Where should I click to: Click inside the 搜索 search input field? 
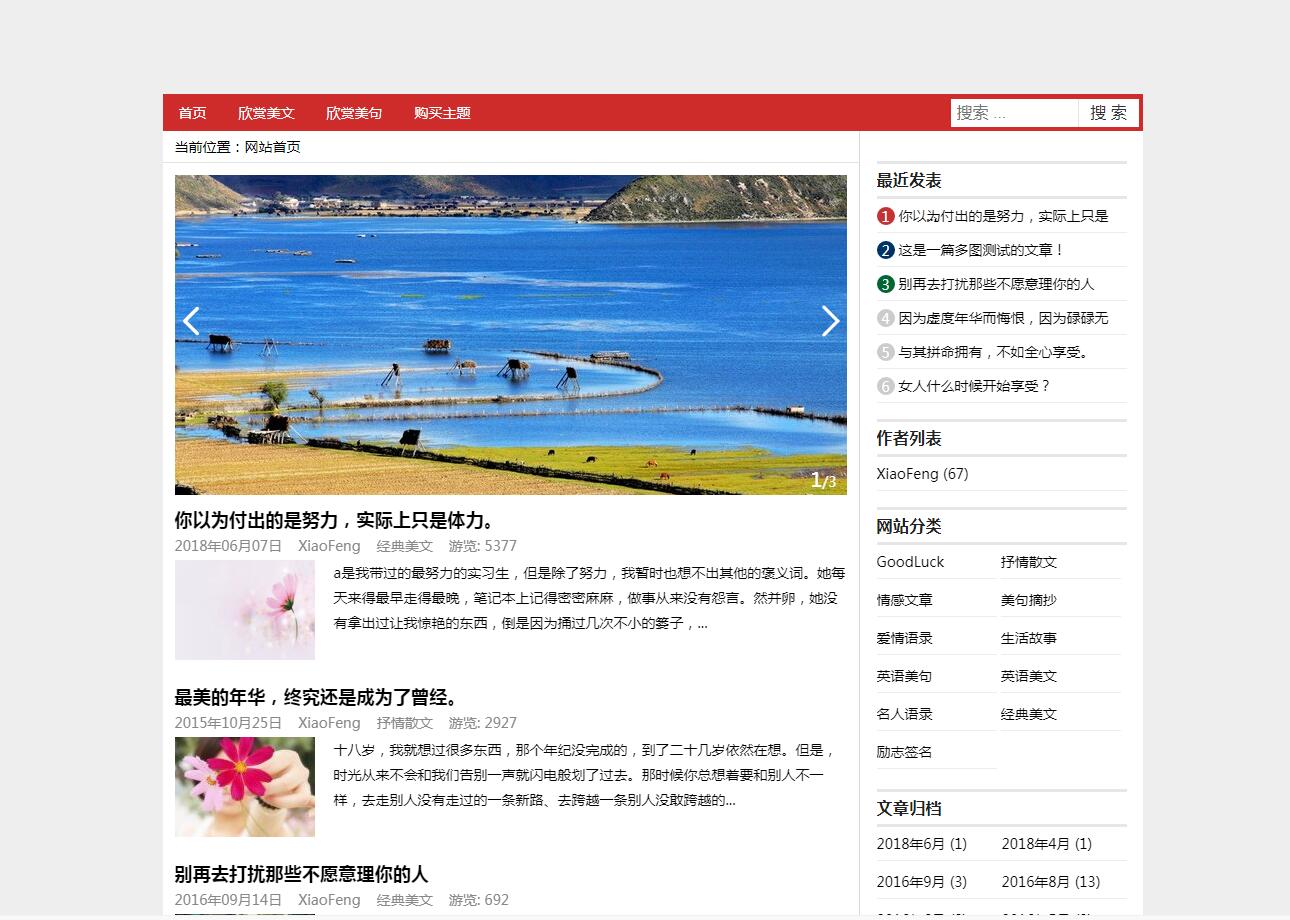(x=1010, y=112)
